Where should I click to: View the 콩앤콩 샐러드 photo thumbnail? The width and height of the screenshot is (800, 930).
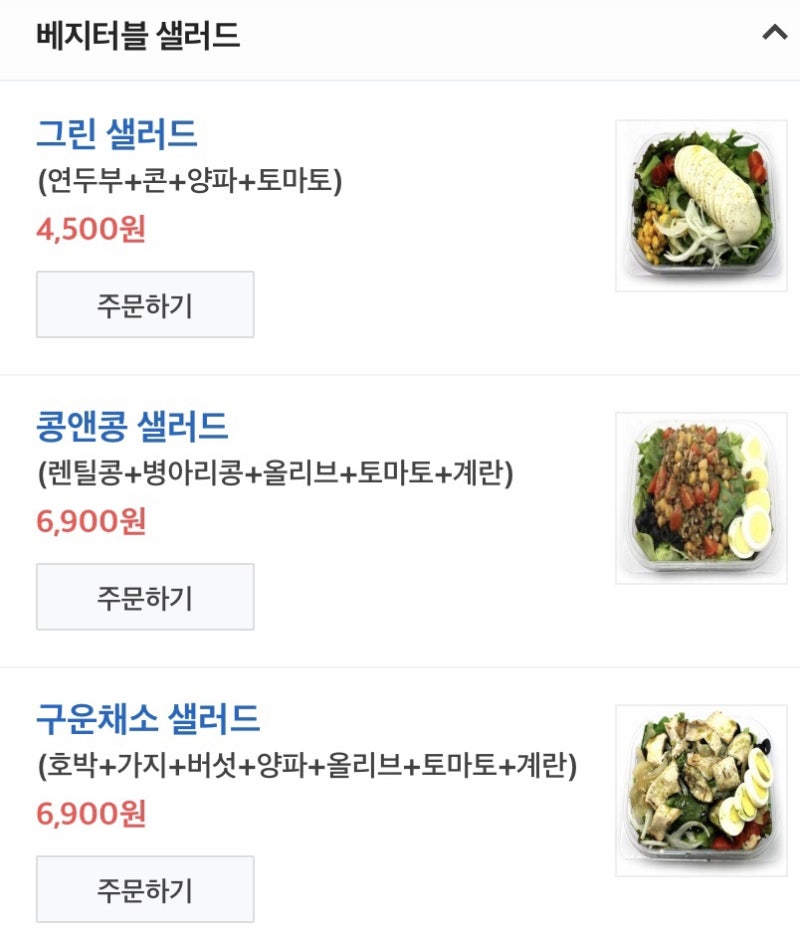[x=702, y=498]
